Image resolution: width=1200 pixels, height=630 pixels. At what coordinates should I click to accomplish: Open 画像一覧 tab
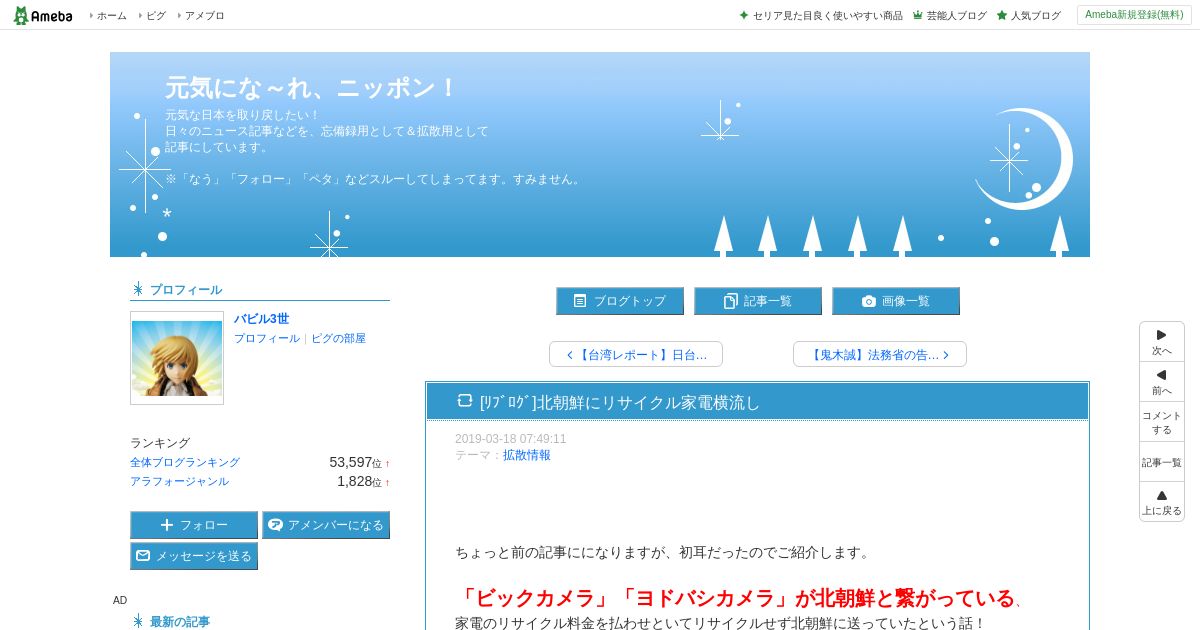[x=896, y=301]
